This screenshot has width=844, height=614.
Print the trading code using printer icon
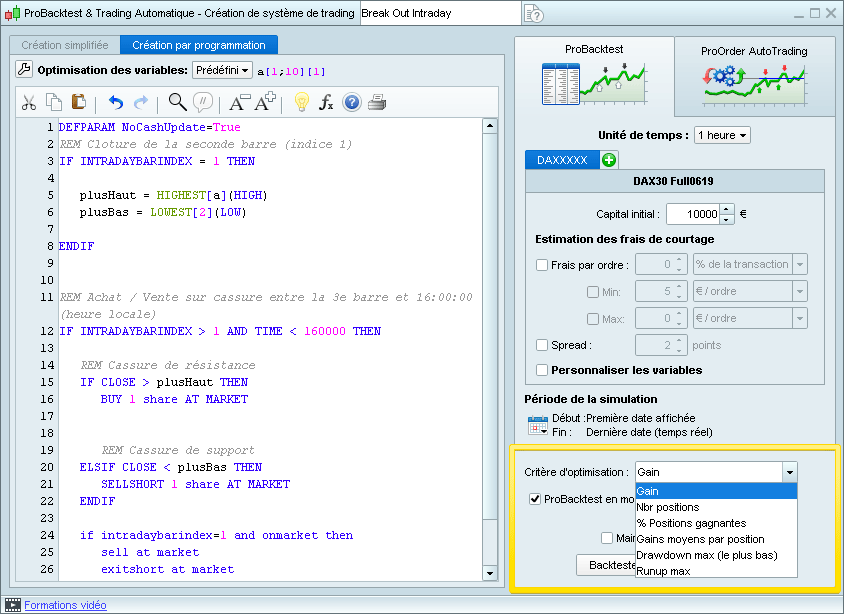click(377, 104)
